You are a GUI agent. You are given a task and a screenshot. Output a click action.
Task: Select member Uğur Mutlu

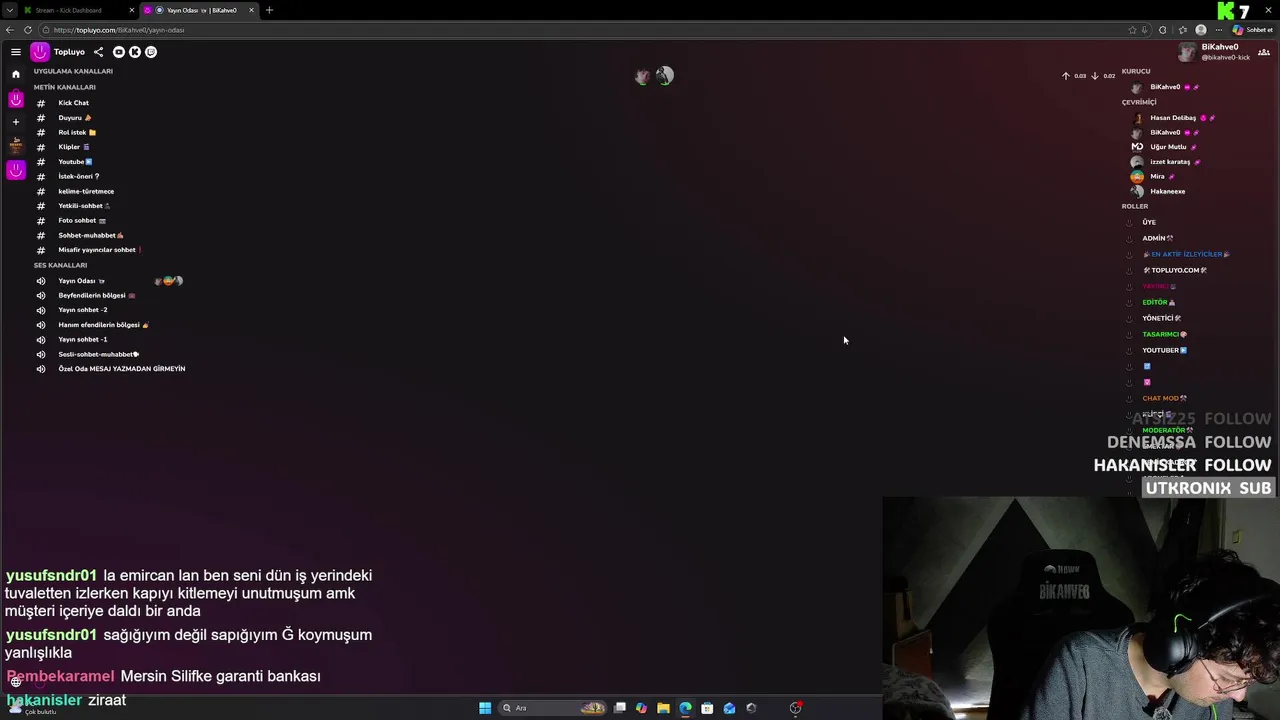tap(1168, 147)
